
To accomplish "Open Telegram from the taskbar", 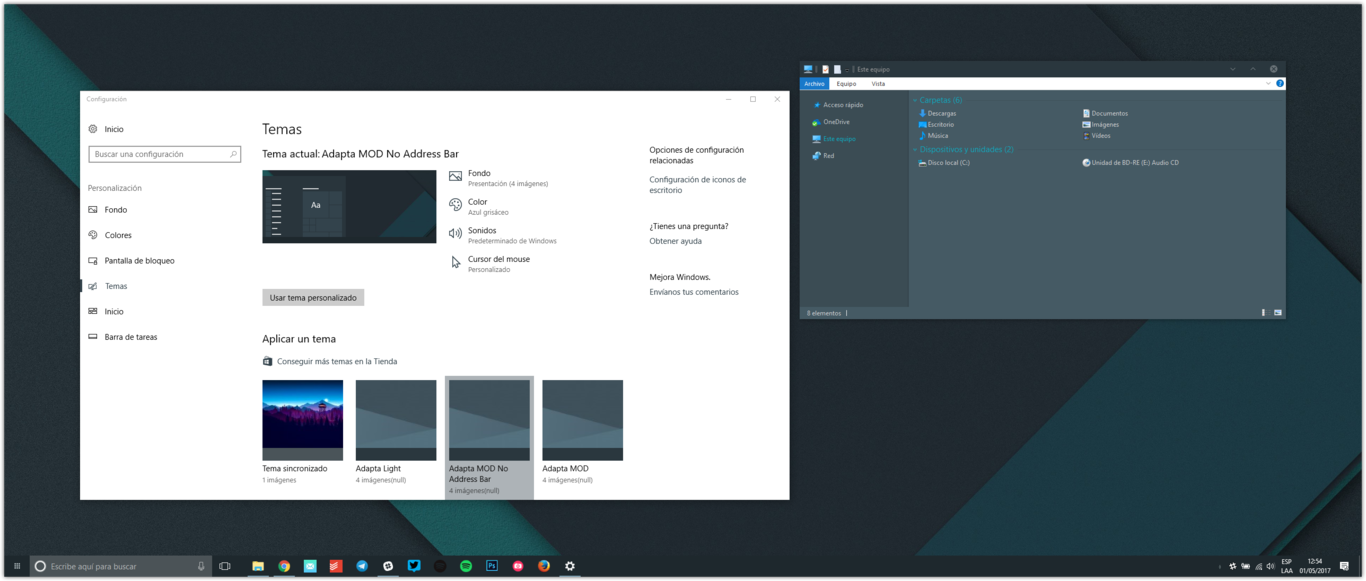I will (362, 566).
